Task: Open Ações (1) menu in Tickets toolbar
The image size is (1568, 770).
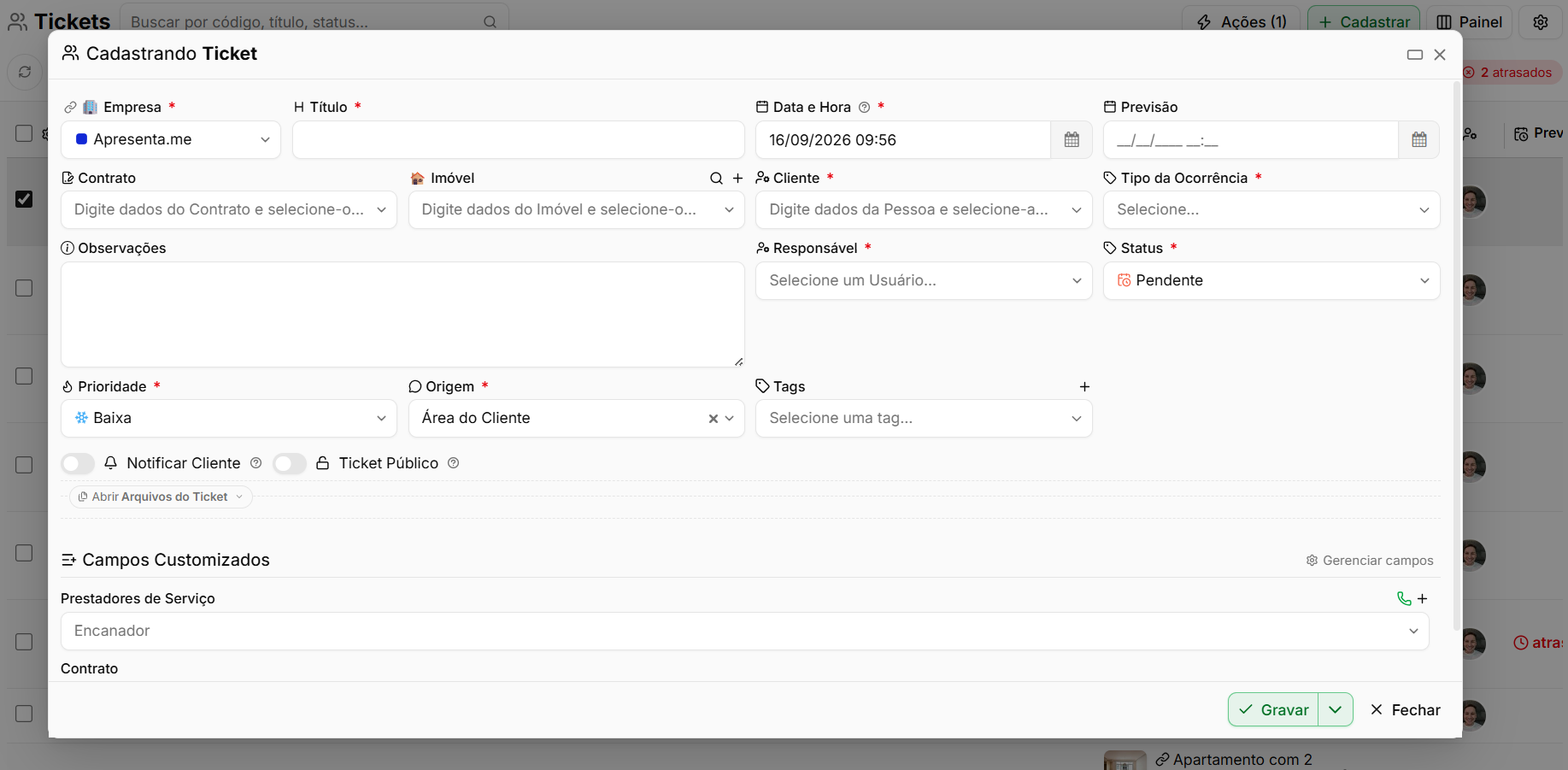Action: 1241,22
